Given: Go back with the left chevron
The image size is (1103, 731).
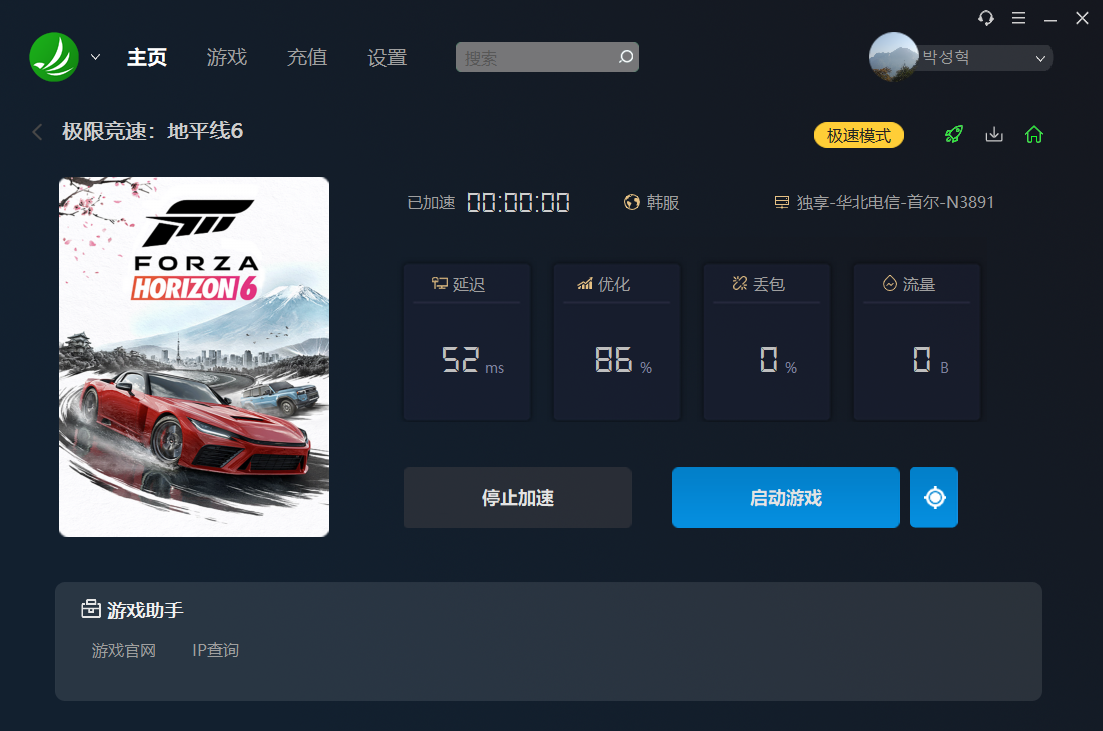Looking at the screenshot, I should click(37, 132).
